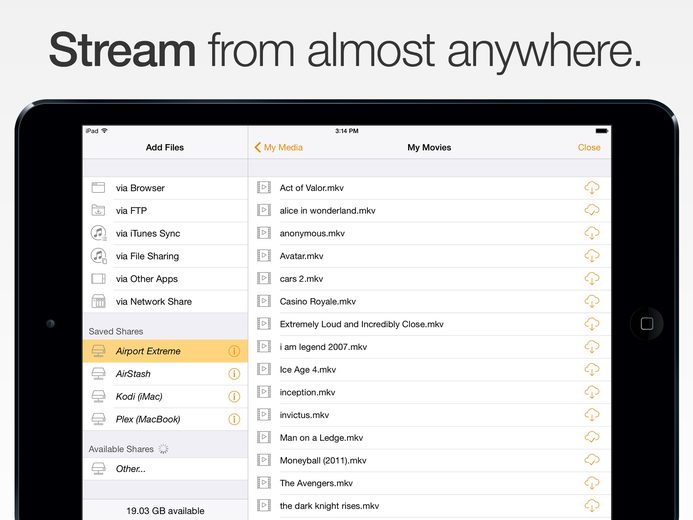The height and width of the screenshot is (520, 693).
Task: Select alice in wonderland.mkv file
Action: 430,211
